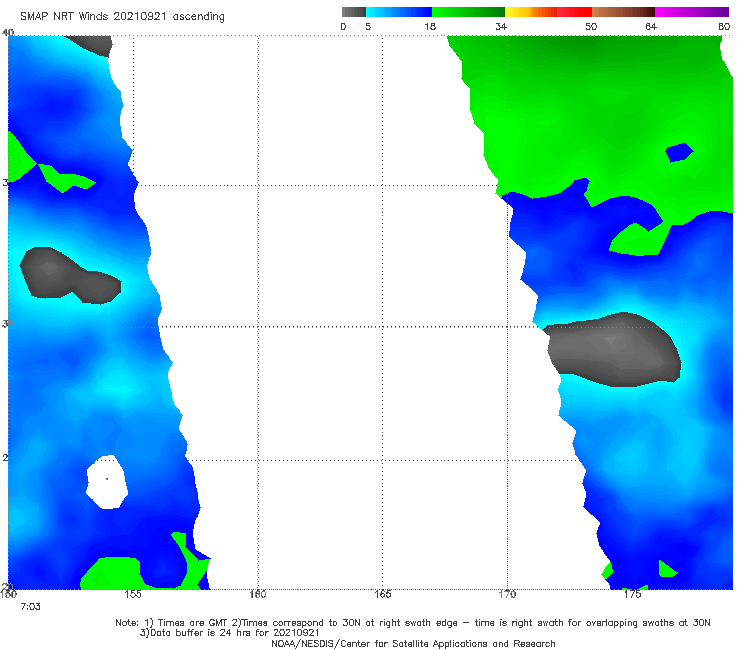
Task: Click the longitude label '175'
Action: (632, 594)
